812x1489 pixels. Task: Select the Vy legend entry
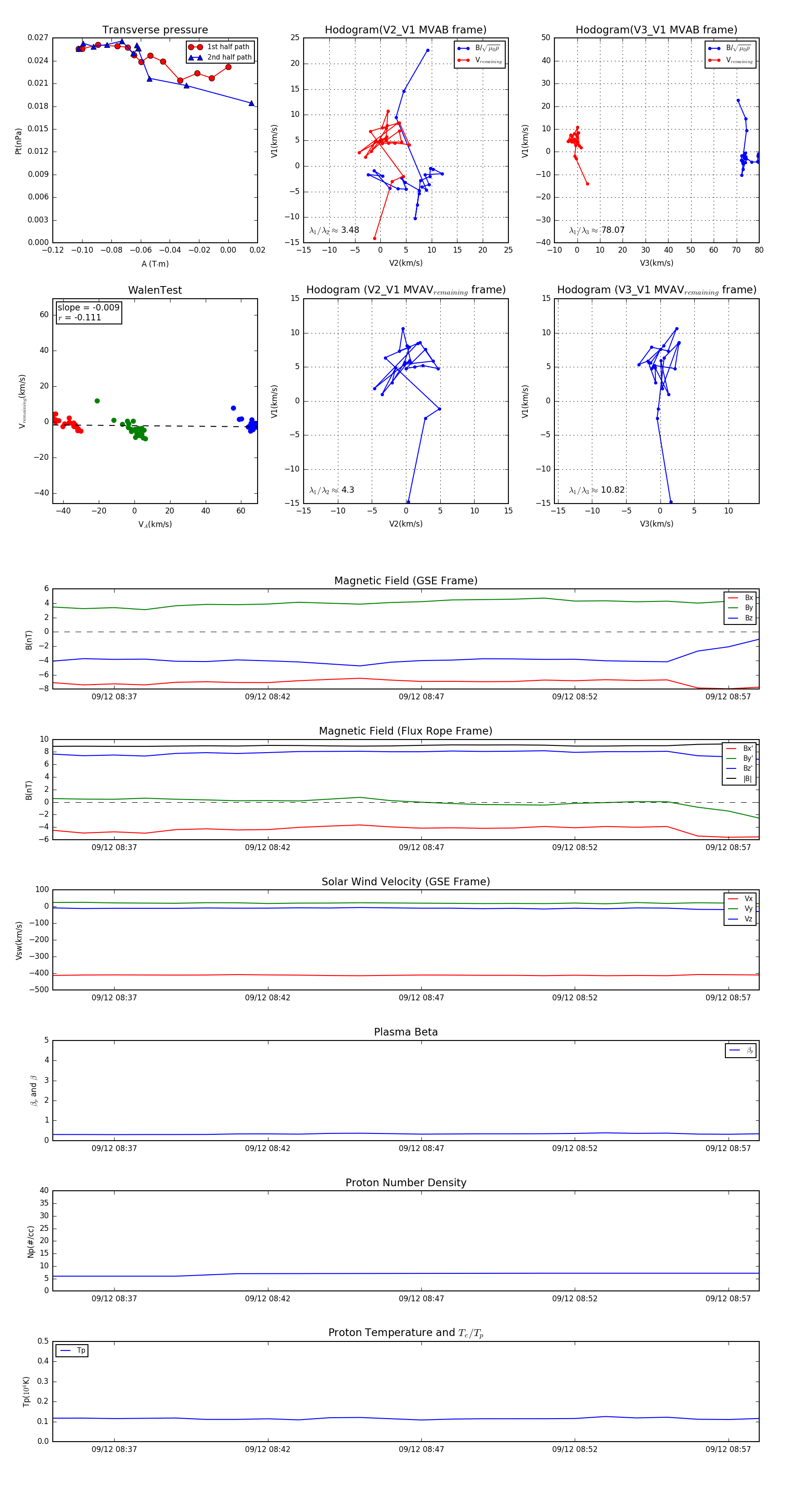point(740,909)
